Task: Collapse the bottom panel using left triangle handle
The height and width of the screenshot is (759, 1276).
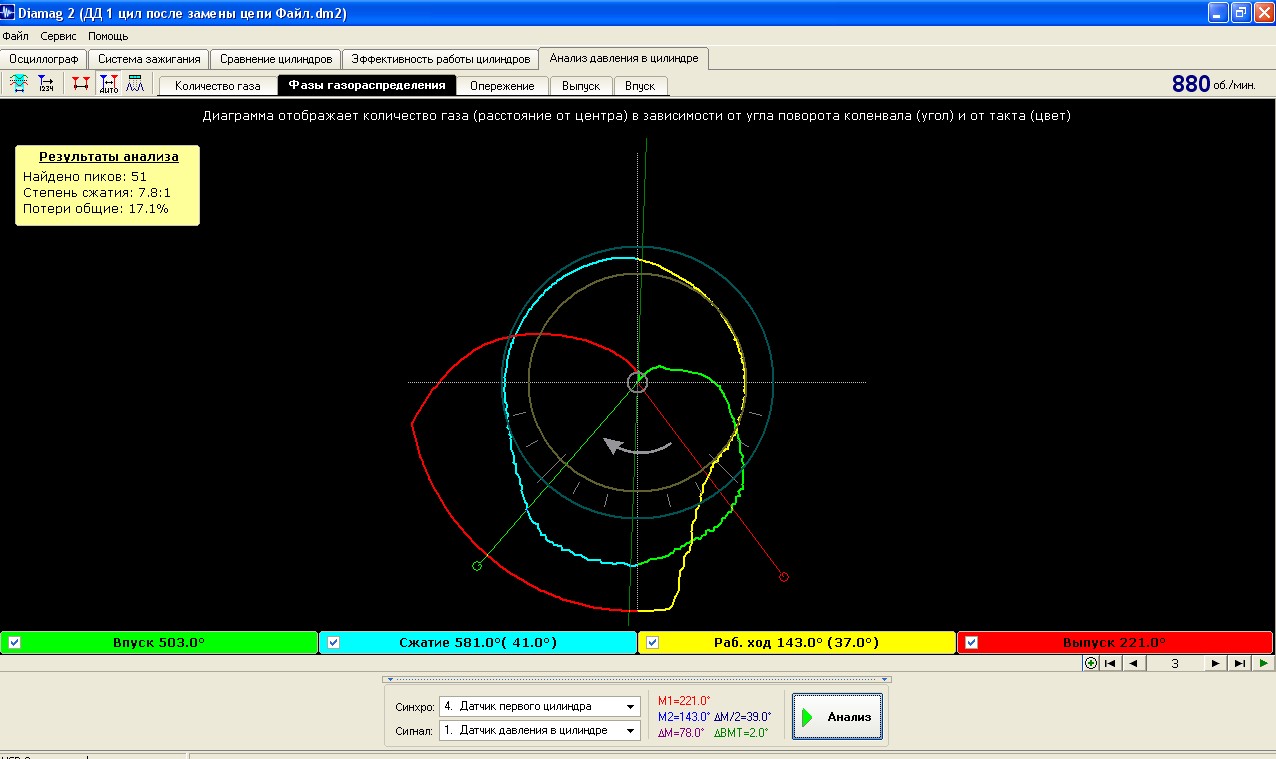Action: point(389,679)
